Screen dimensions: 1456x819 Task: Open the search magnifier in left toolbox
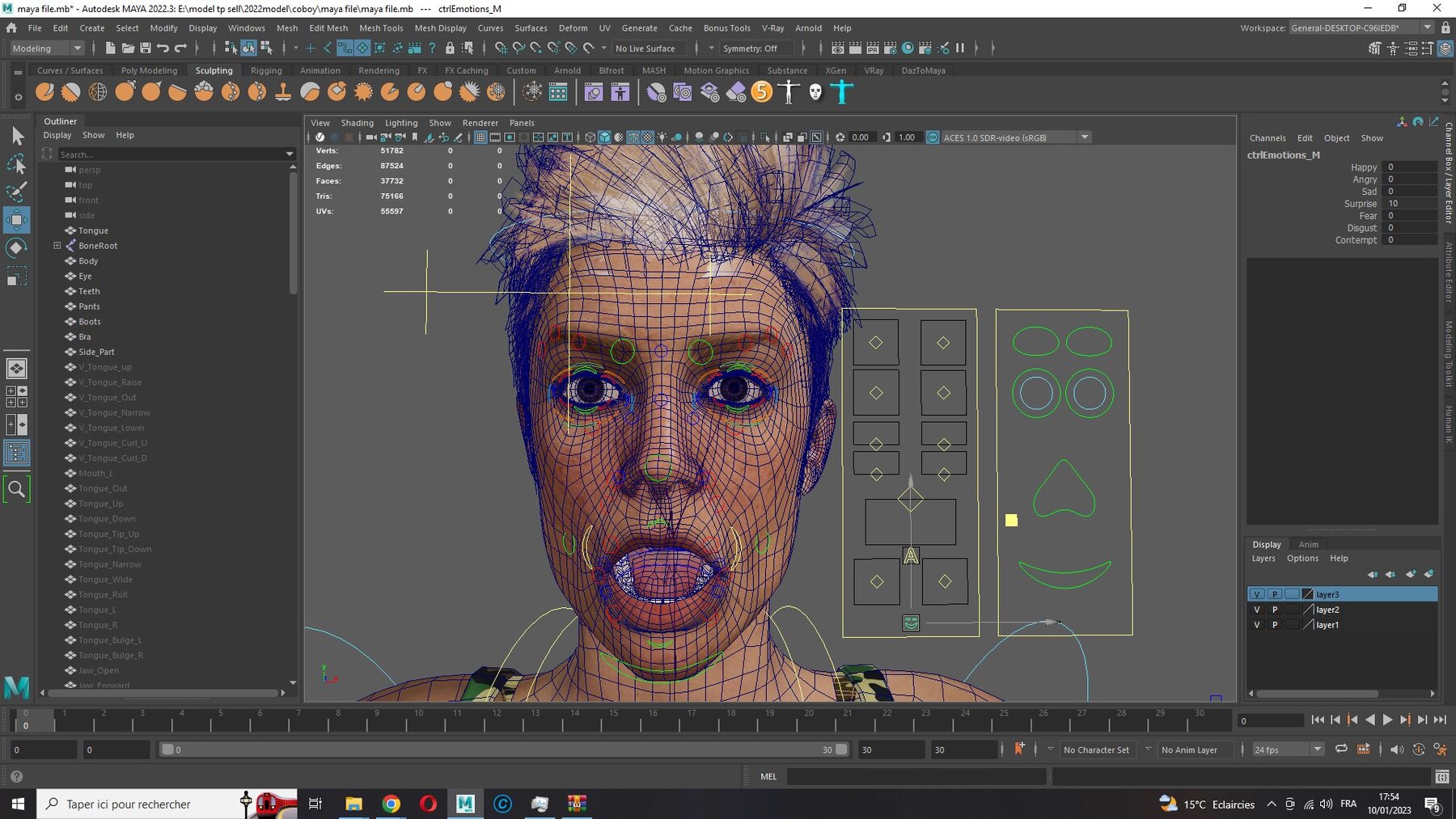17,489
